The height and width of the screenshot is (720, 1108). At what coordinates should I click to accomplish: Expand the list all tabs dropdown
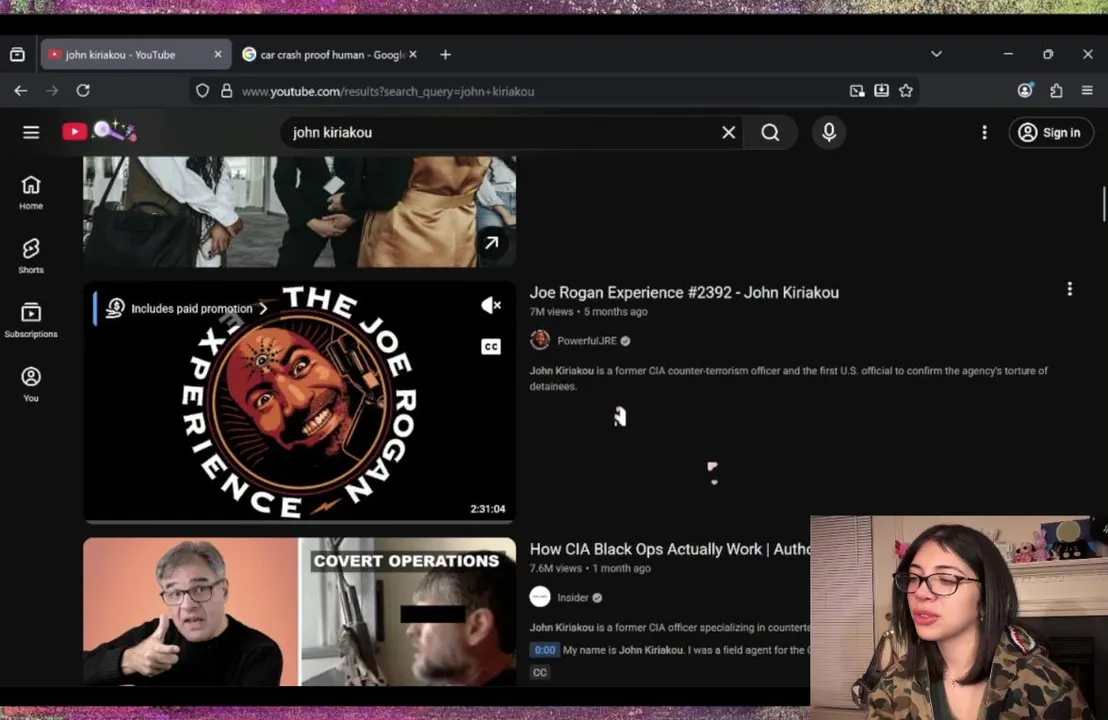(x=936, y=54)
